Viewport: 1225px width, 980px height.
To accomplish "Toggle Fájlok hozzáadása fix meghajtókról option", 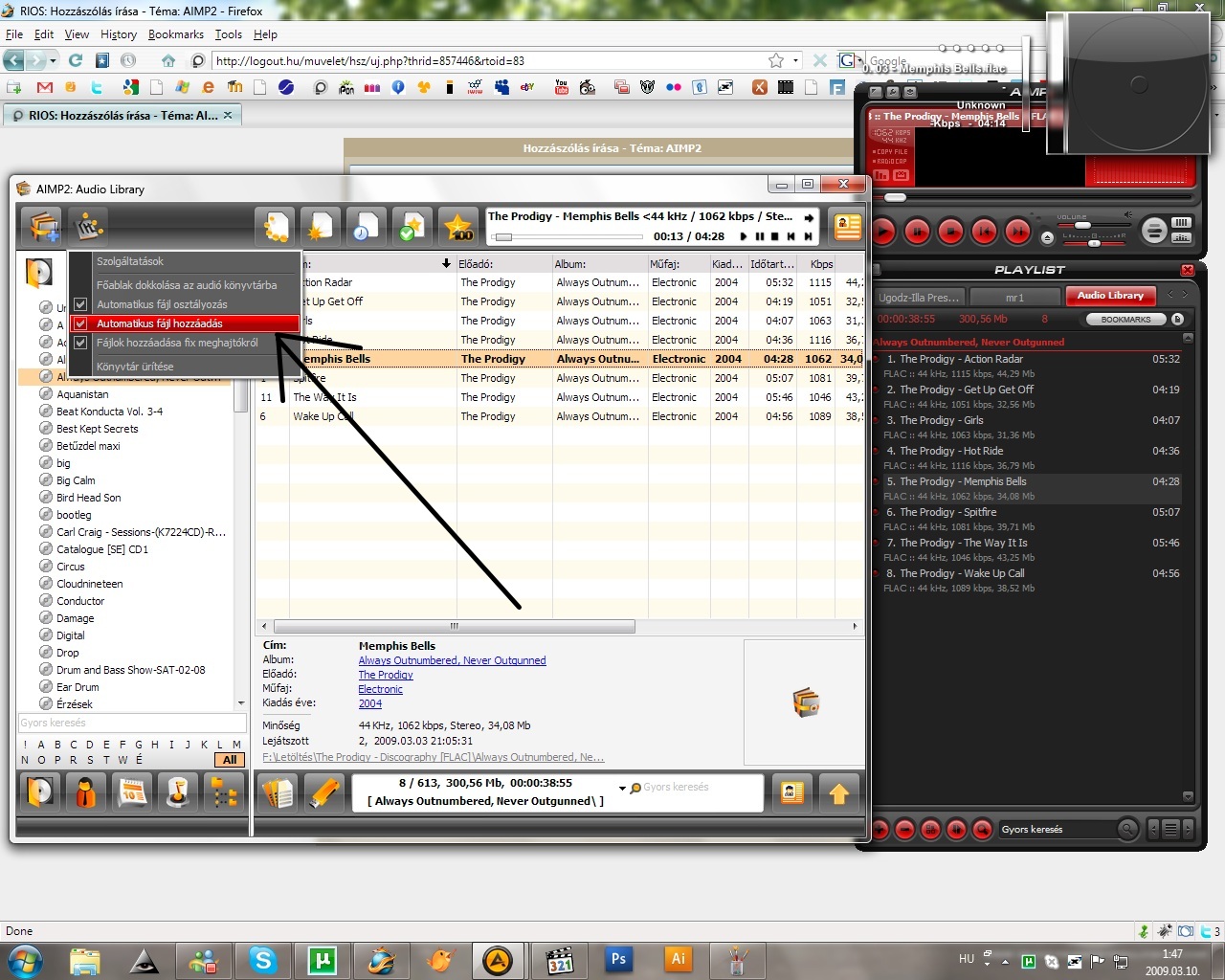I will pyautogui.click(x=184, y=343).
